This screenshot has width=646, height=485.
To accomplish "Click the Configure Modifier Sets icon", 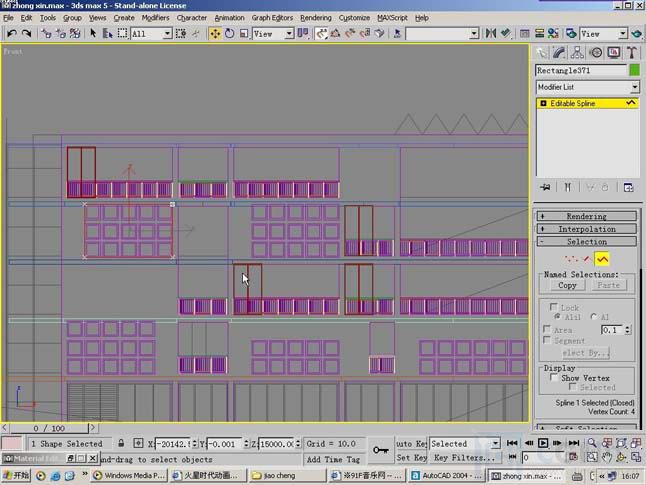I will click(x=629, y=187).
